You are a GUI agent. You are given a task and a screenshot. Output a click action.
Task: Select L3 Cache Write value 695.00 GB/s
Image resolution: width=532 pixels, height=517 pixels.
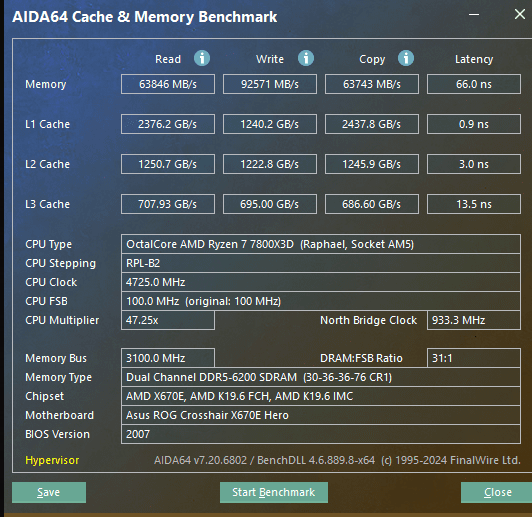point(270,204)
